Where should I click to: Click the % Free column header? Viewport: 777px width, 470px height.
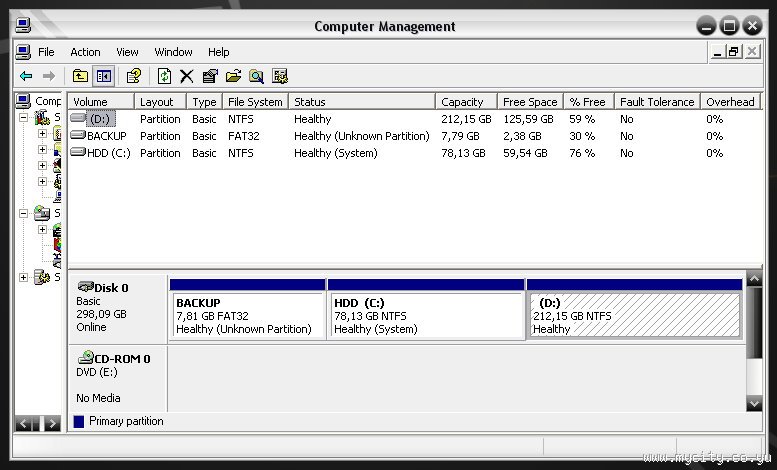pos(589,102)
